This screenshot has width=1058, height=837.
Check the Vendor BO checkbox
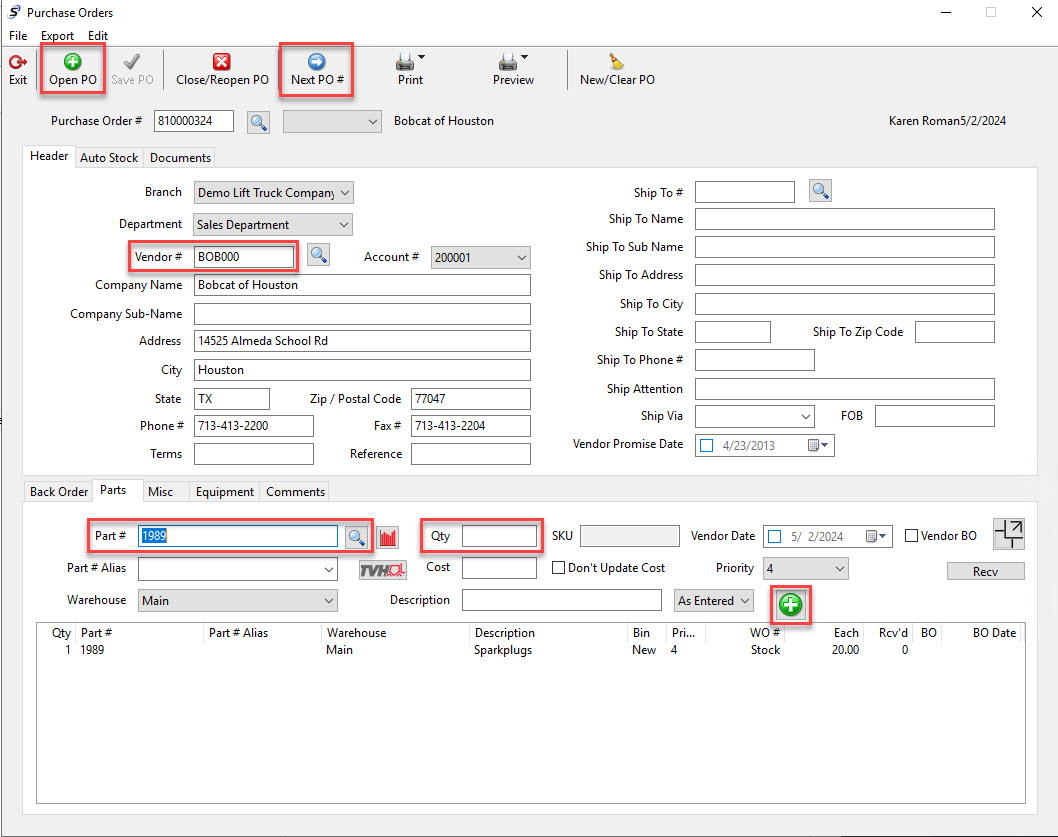(x=912, y=536)
